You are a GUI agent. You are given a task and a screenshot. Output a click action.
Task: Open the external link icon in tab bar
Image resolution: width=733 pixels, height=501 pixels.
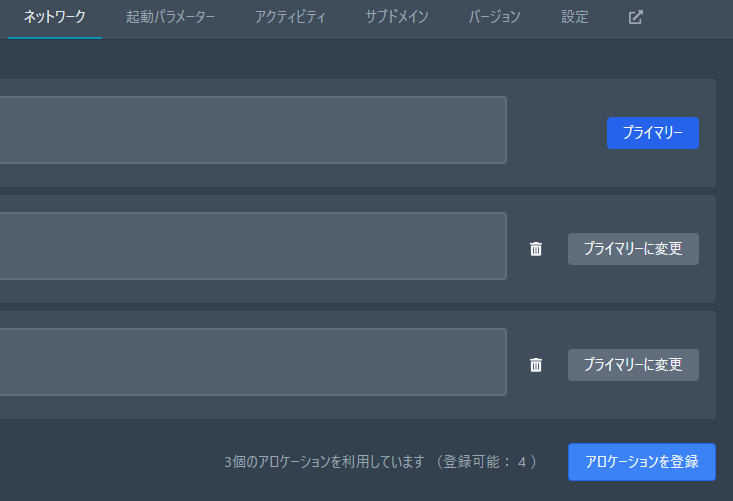(x=635, y=17)
